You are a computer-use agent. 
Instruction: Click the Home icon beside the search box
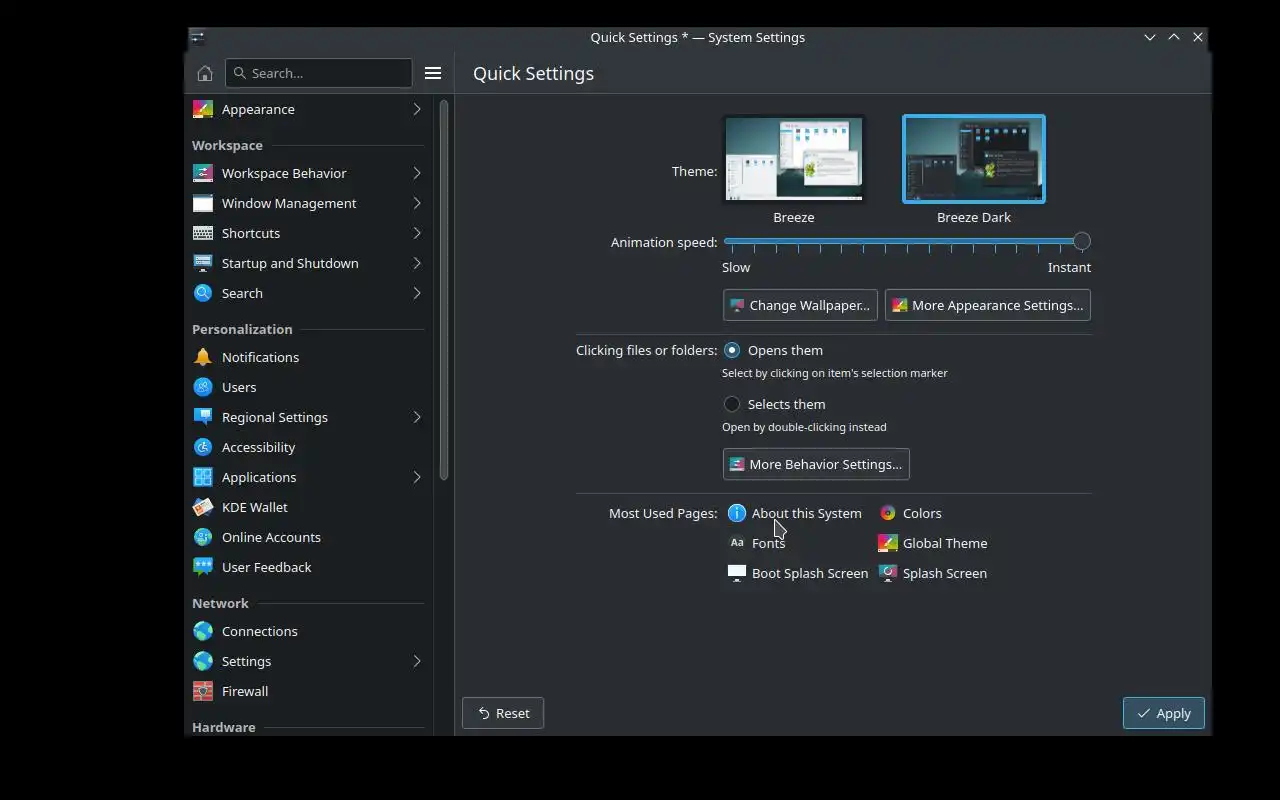click(x=205, y=73)
